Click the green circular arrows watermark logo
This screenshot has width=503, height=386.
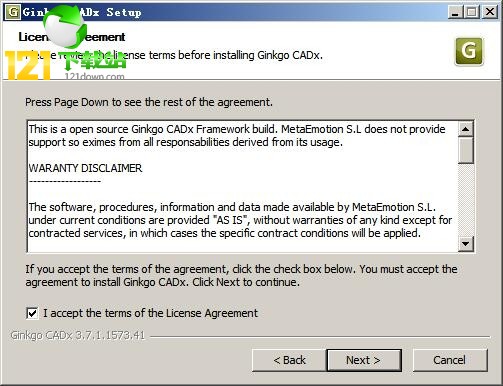click(64, 27)
